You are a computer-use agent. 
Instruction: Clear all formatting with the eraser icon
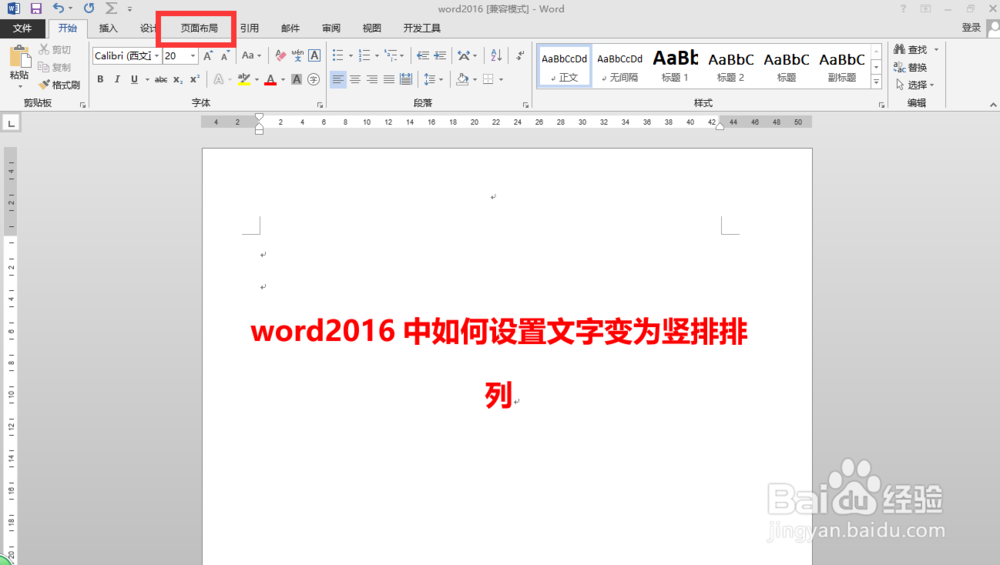(280, 56)
